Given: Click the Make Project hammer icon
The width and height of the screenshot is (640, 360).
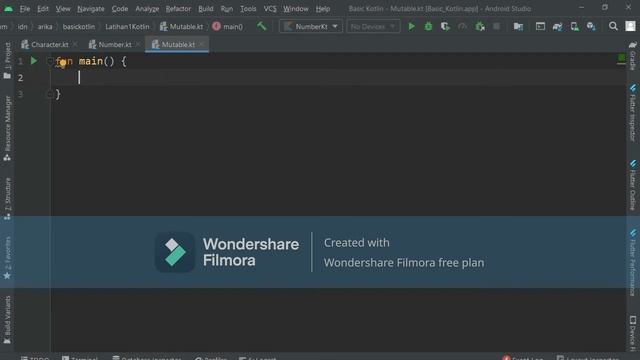Looking at the screenshot, I should coord(262,27).
